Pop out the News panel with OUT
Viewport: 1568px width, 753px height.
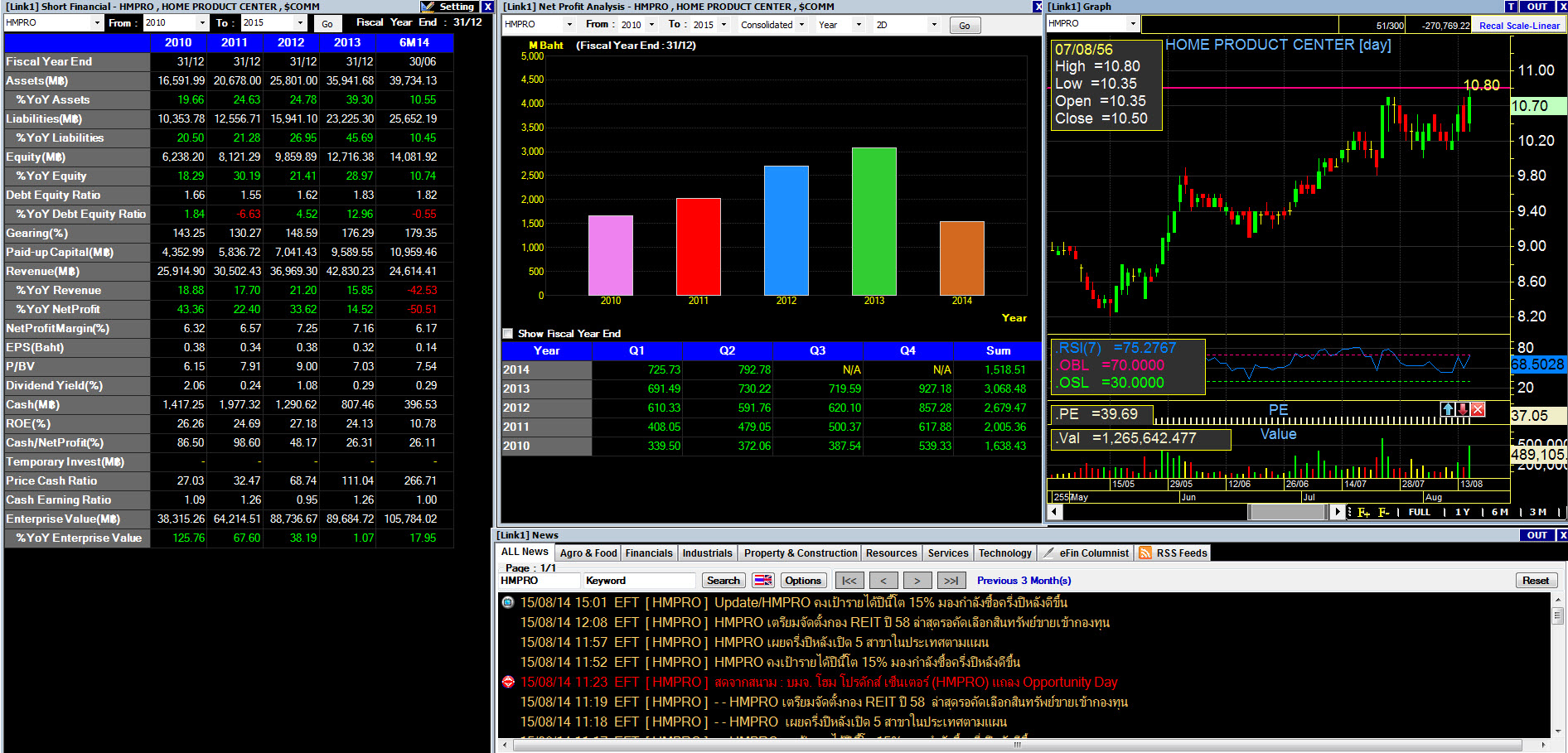point(1537,535)
